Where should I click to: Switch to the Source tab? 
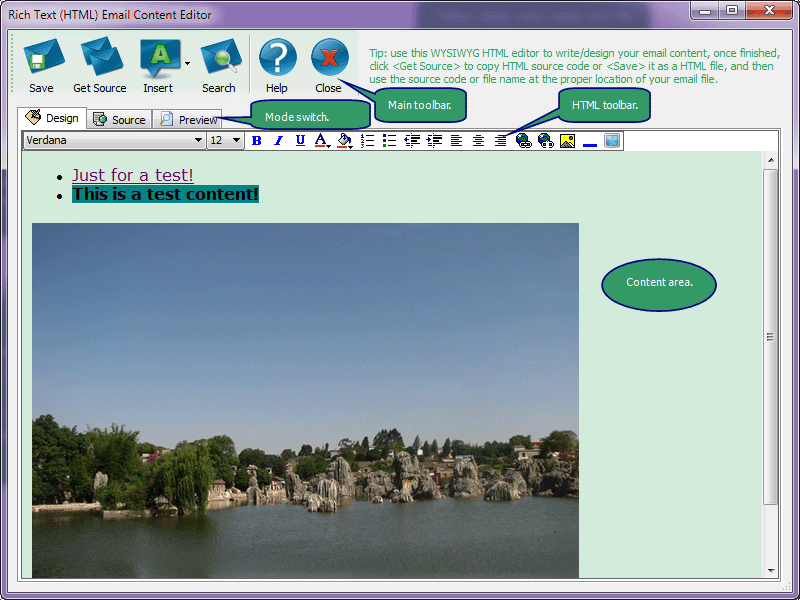(119, 119)
